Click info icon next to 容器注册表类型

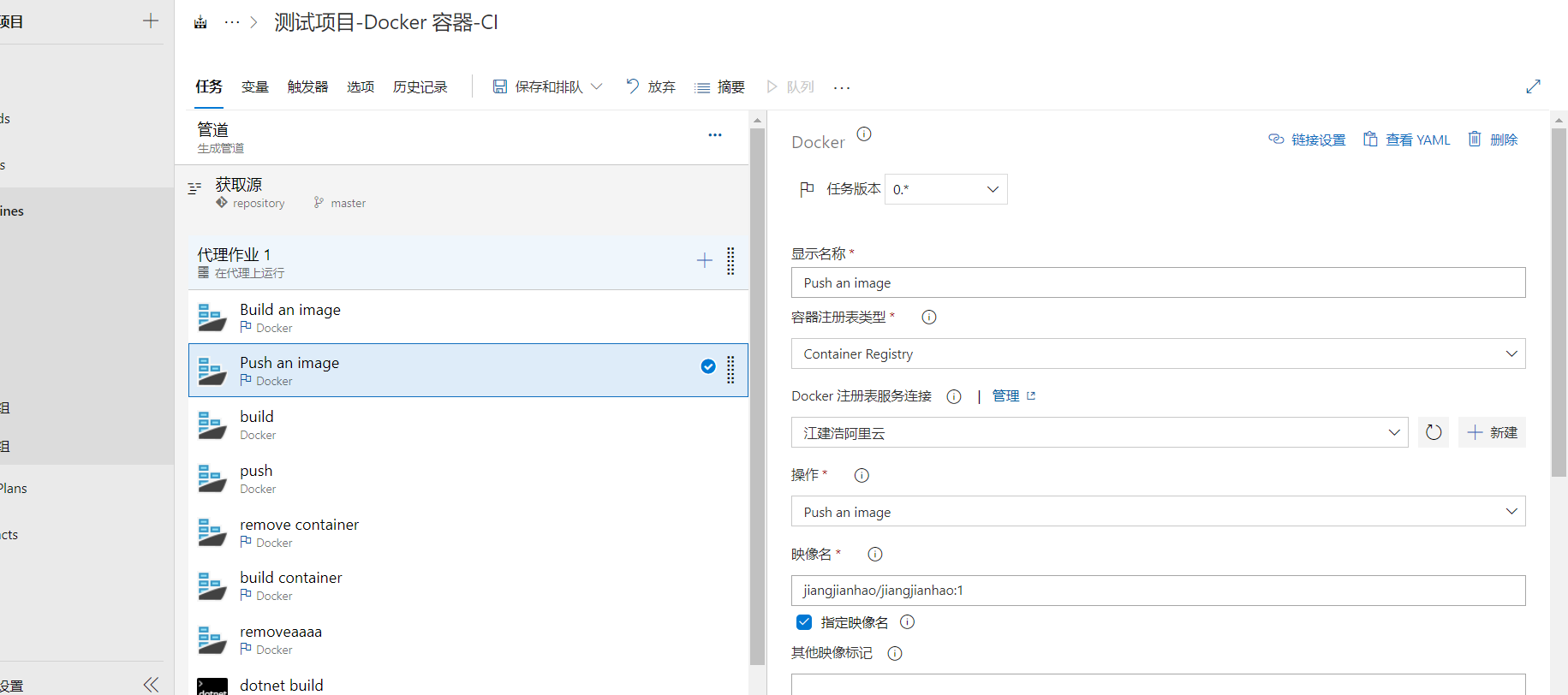pyautogui.click(x=928, y=318)
